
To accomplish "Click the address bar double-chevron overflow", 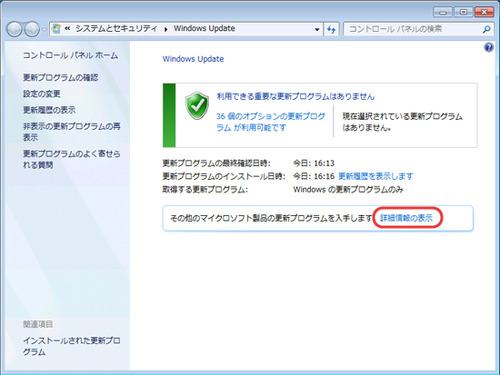I will 67,29.
